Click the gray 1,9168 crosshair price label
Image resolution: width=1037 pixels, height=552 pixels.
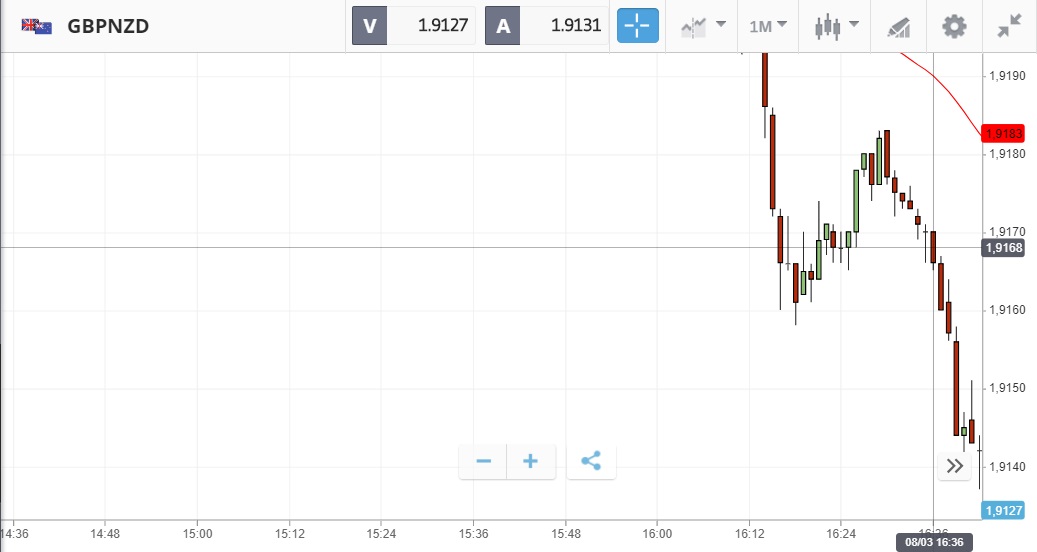pyautogui.click(x=1003, y=248)
